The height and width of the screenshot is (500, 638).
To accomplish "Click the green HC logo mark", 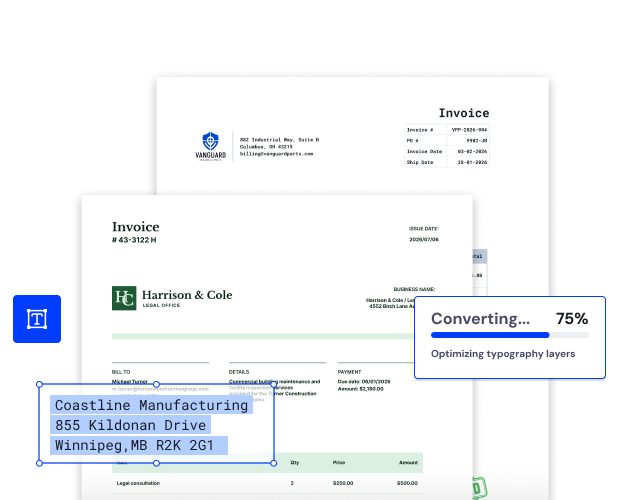I will pyautogui.click(x=124, y=298).
